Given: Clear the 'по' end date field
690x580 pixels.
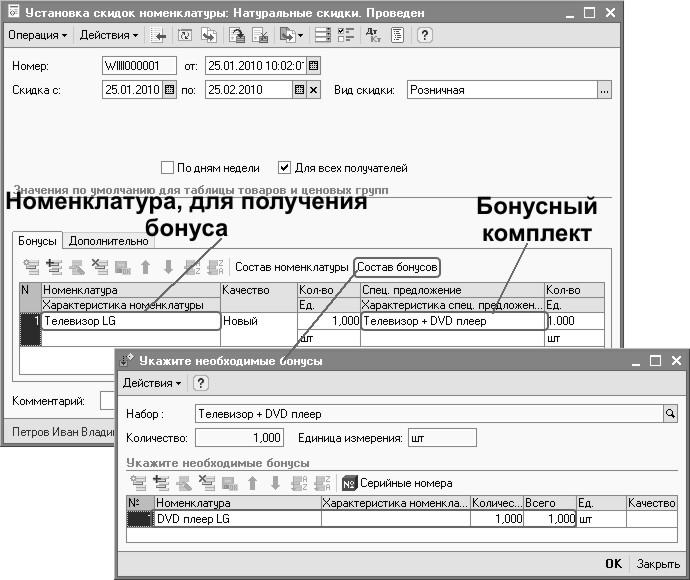Looking at the screenshot, I should [313, 90].
